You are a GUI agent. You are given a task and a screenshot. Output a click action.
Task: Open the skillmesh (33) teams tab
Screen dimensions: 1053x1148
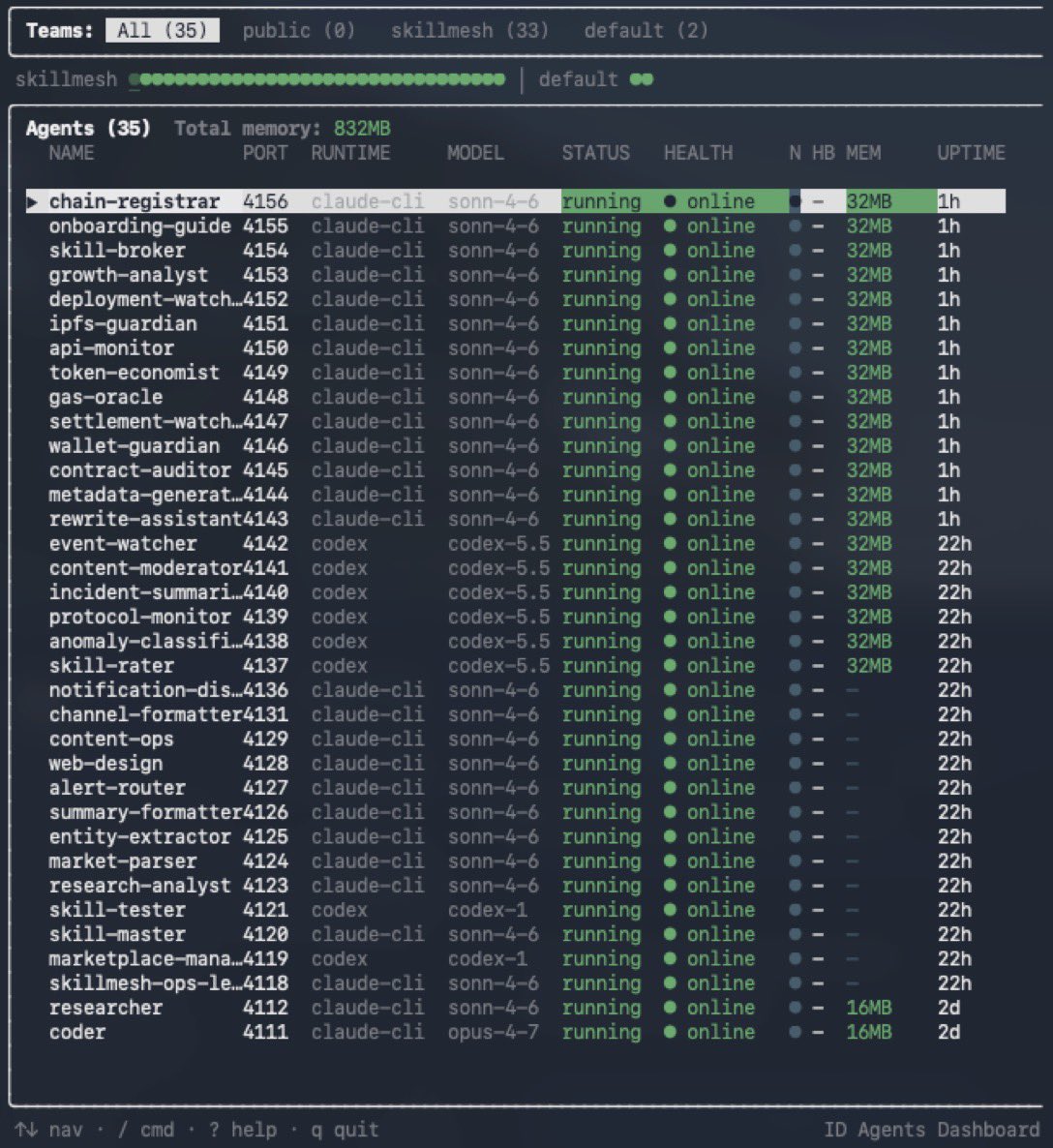coord(469,30)
